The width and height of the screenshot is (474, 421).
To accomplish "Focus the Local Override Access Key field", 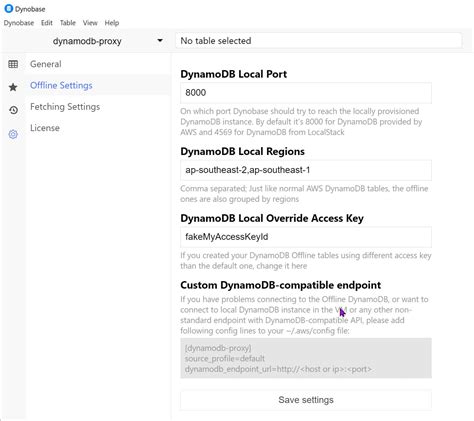I will (x=306, y=237).
